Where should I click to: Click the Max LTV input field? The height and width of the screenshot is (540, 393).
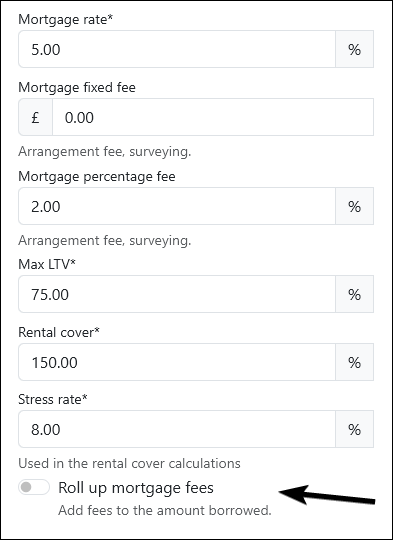(x=177, y=294)
